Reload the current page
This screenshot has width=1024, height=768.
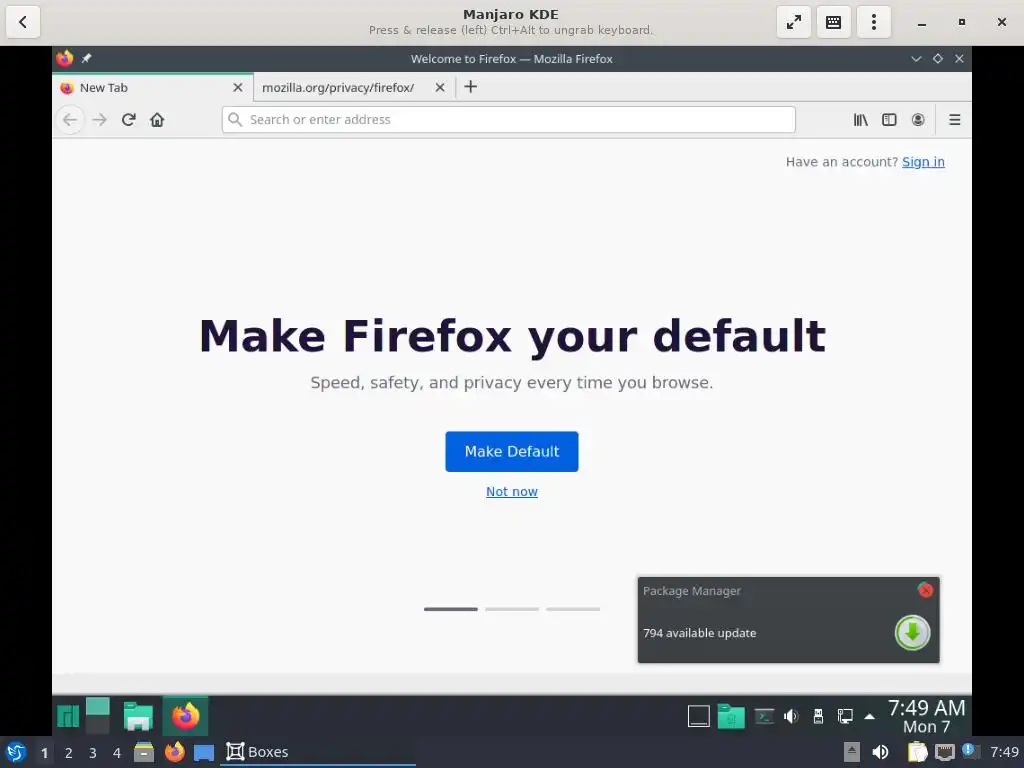129,120
